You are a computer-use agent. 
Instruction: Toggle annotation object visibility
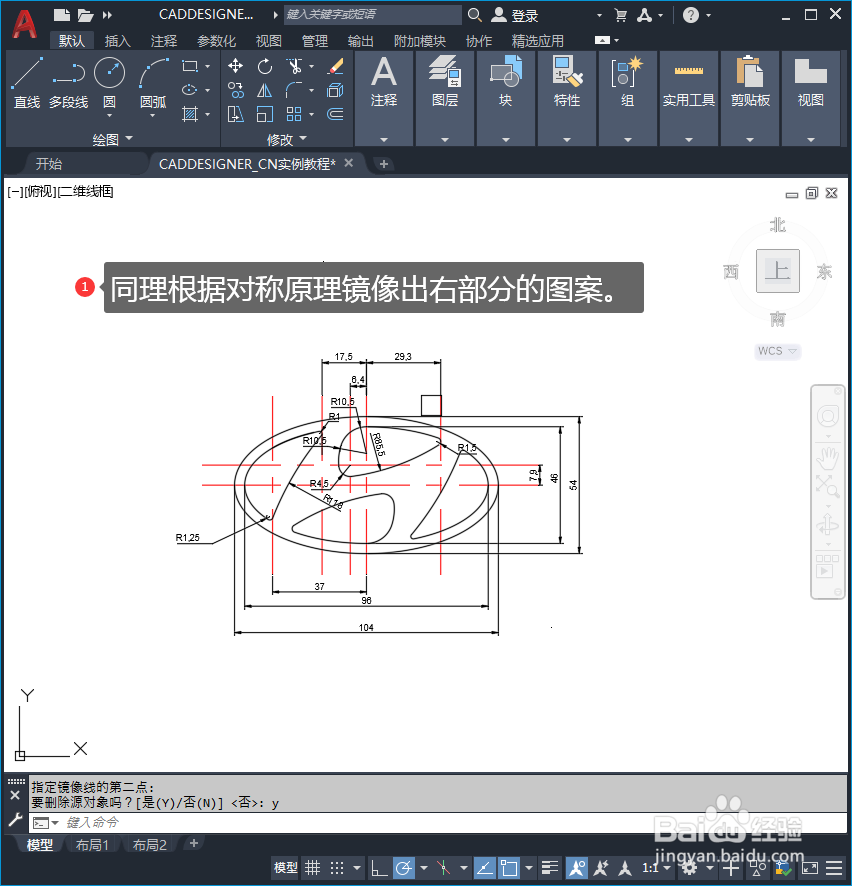coord(577,867)
